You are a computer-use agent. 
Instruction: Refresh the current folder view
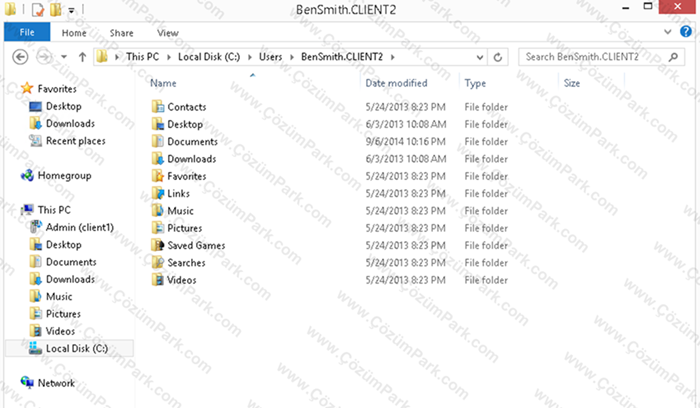pos(498,57)
